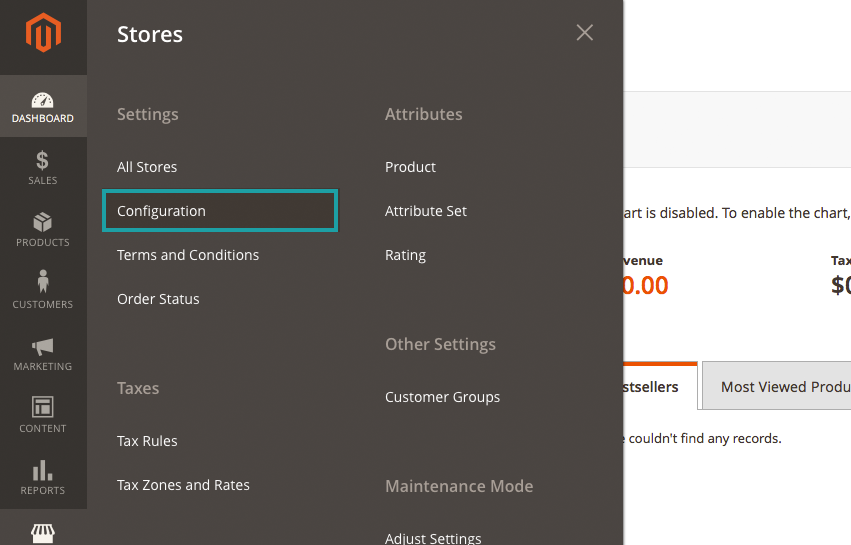Click the Stores storefront icon
This screenshot has height=545, width=851.
pyautogui.click(x=43, y=532)
